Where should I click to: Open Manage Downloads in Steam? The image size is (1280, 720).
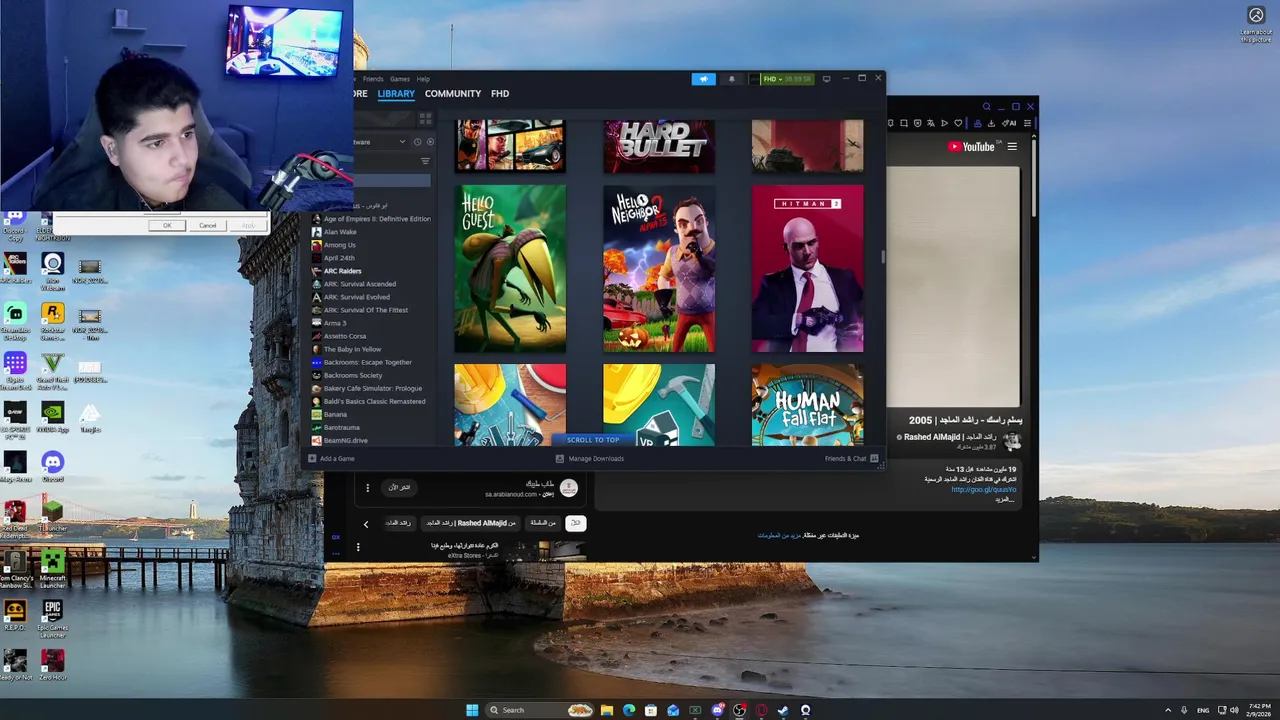[590, 459]
